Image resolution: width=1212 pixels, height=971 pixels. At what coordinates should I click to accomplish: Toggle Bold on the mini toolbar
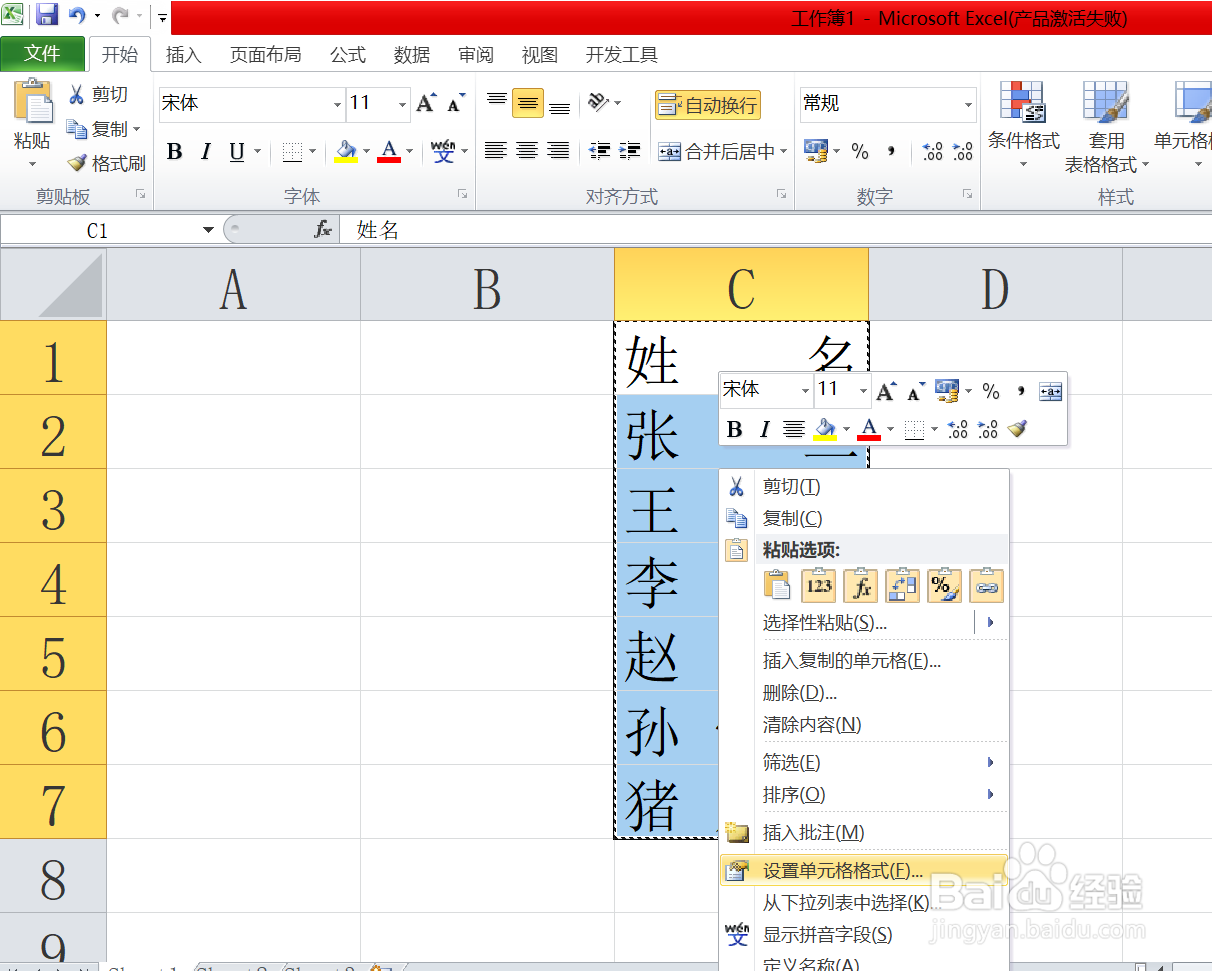coord(735,428)
